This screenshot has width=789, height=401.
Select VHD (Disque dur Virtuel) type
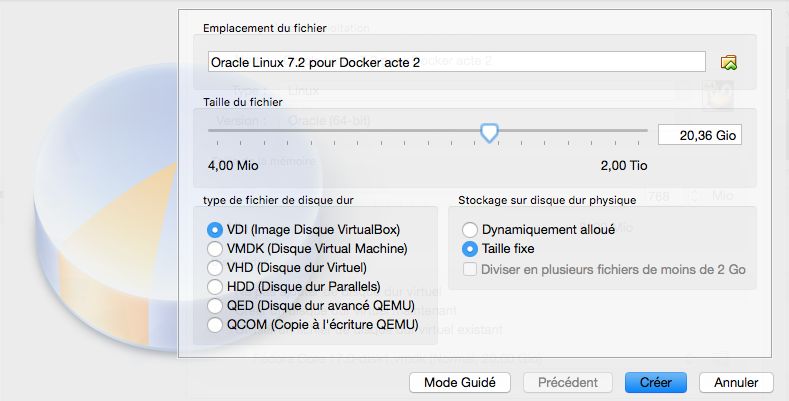[215, 268]
